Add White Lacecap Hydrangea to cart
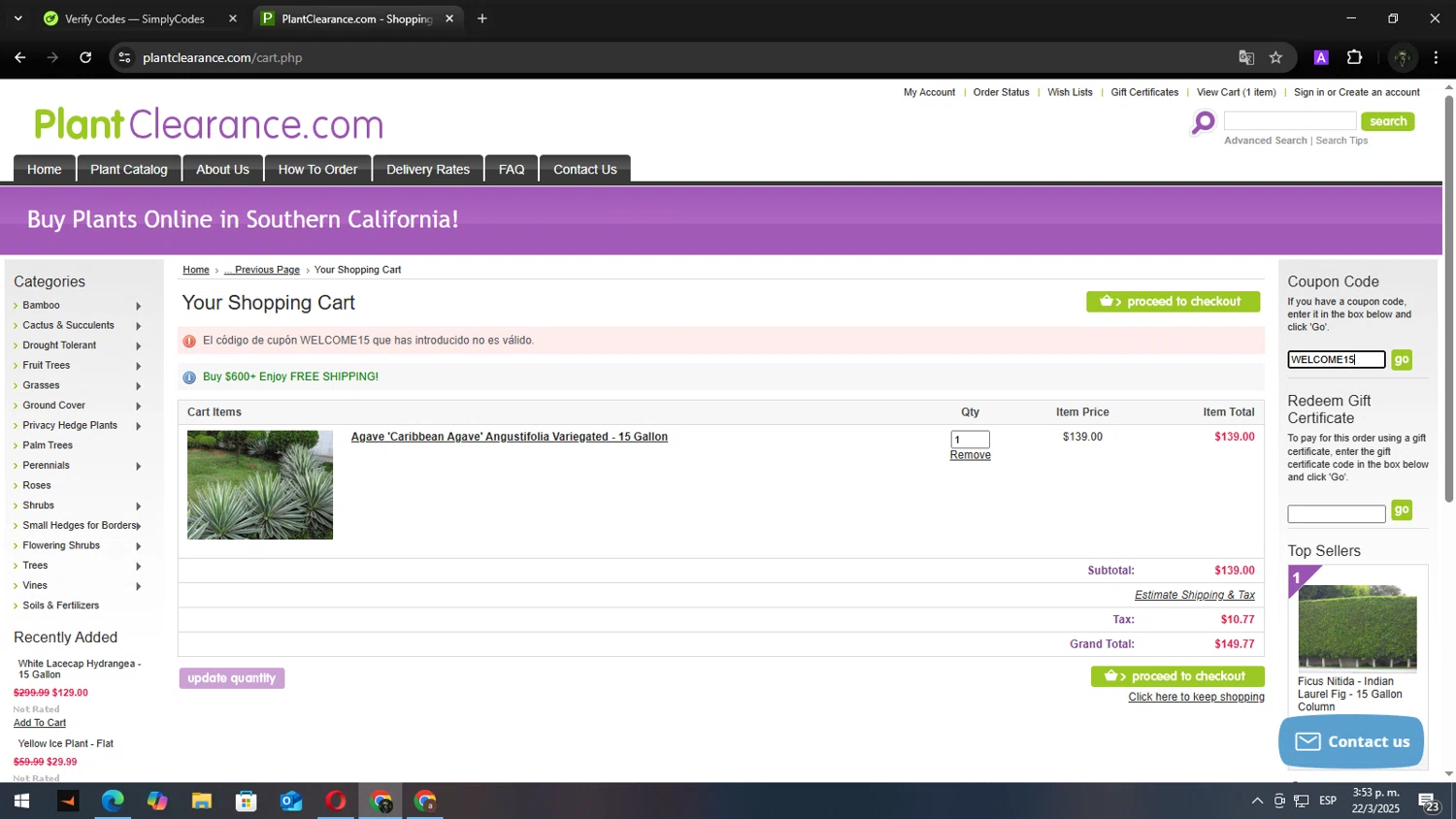The height and width of the screenshot is (819, 1456). tap(40, 723)
